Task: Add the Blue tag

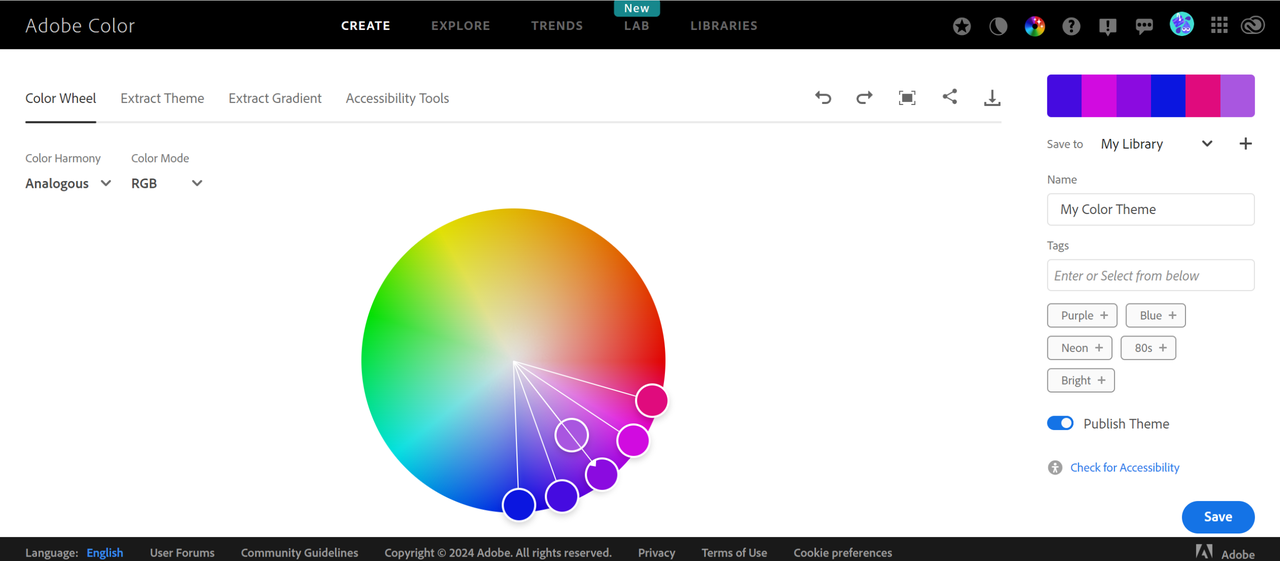Action: click(x=1156, y=315)
